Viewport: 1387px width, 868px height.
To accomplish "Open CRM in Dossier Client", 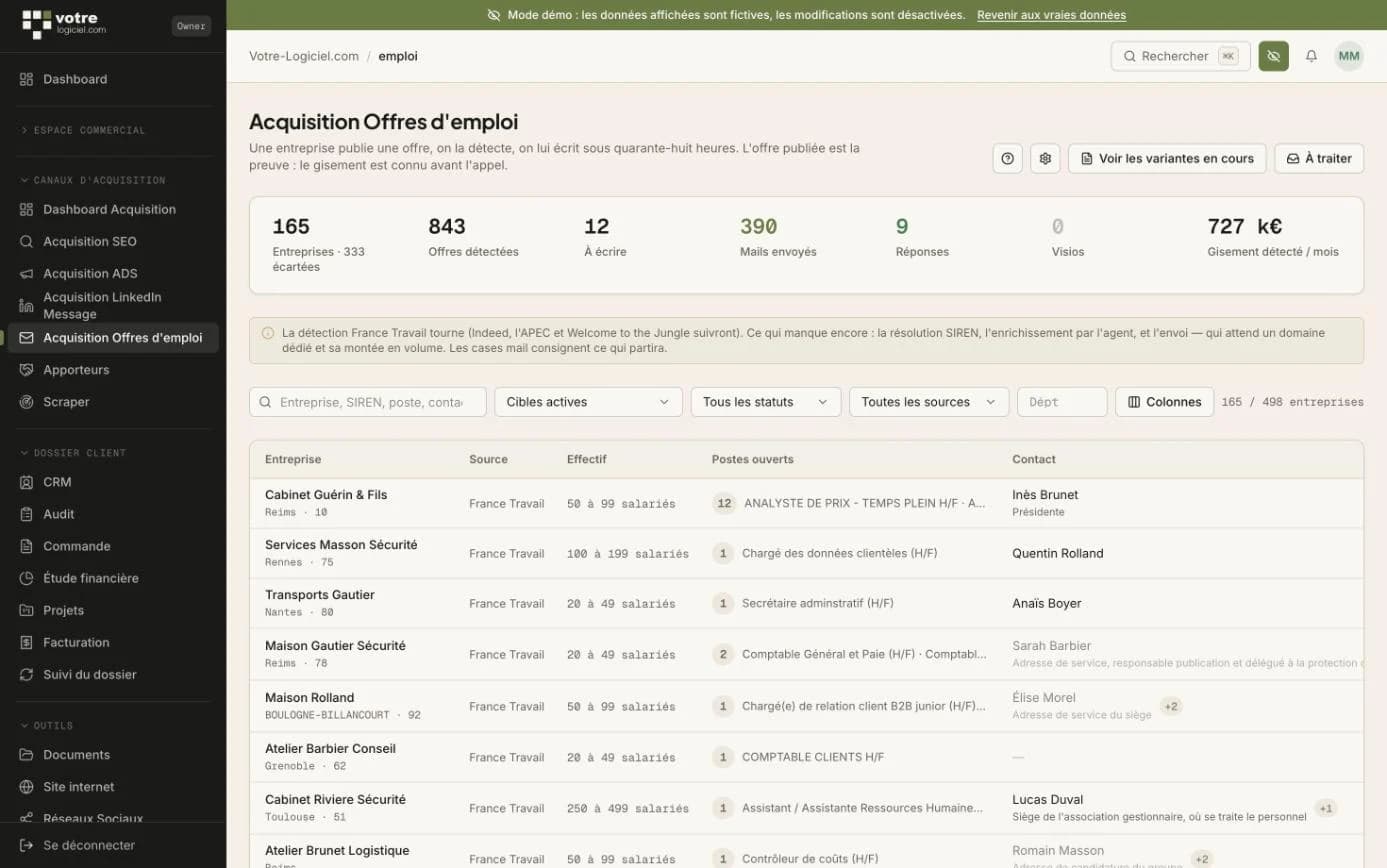I will tap(113, 482).
